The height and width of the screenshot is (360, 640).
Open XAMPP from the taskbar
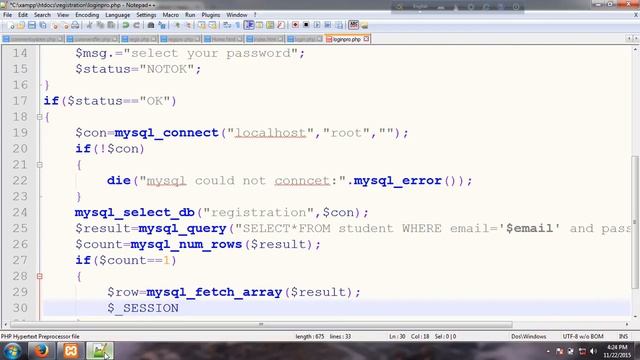pyautogui.click(x=71, y=351)
